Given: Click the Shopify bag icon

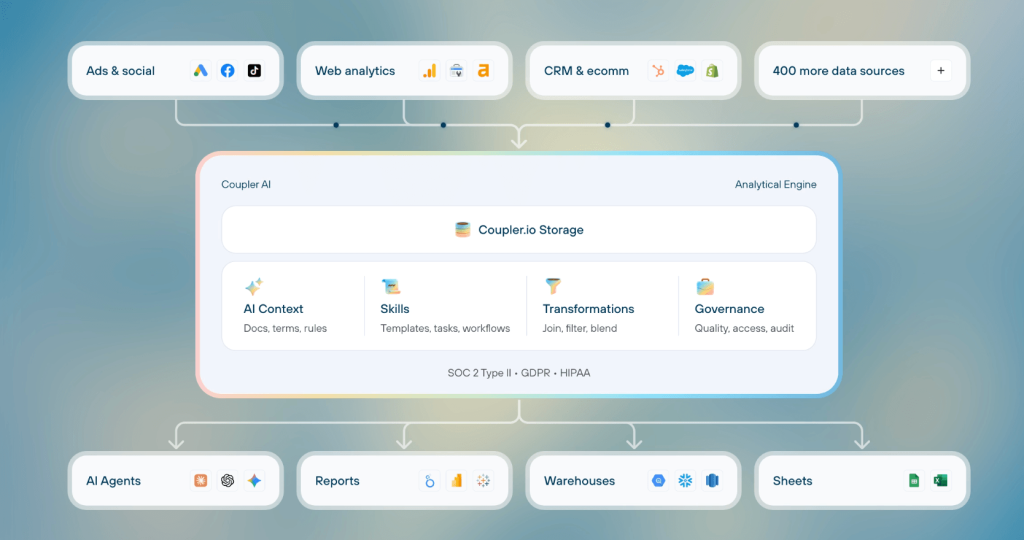Looking at the screenshot, I should (x=712, y=71).
